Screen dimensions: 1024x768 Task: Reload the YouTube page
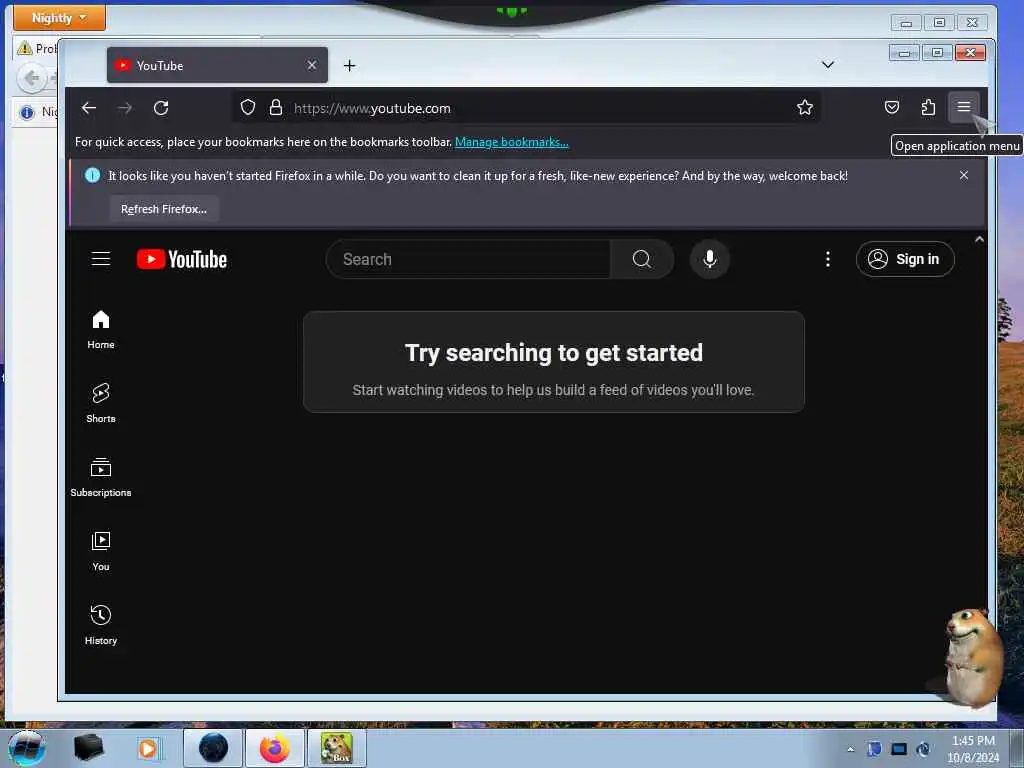(x=161, y=108)
